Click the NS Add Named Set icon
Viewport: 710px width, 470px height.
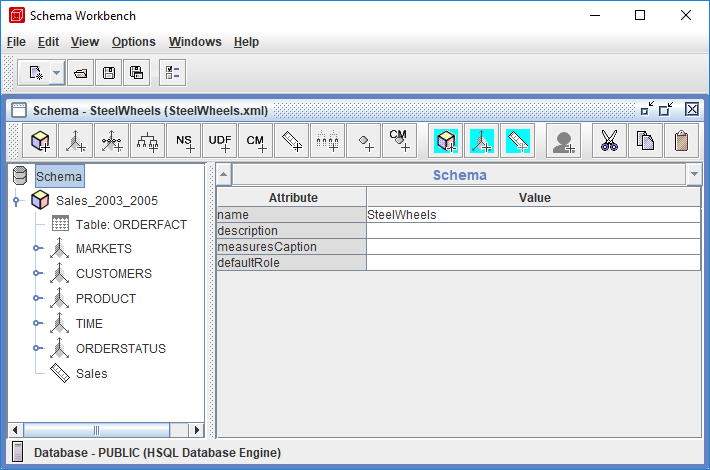tap(184, 142)
